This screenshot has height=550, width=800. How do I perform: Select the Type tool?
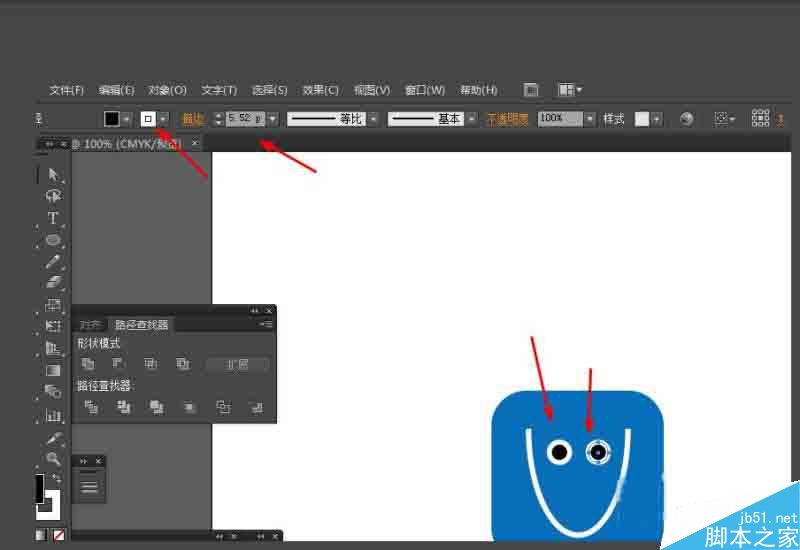point(53,218)
